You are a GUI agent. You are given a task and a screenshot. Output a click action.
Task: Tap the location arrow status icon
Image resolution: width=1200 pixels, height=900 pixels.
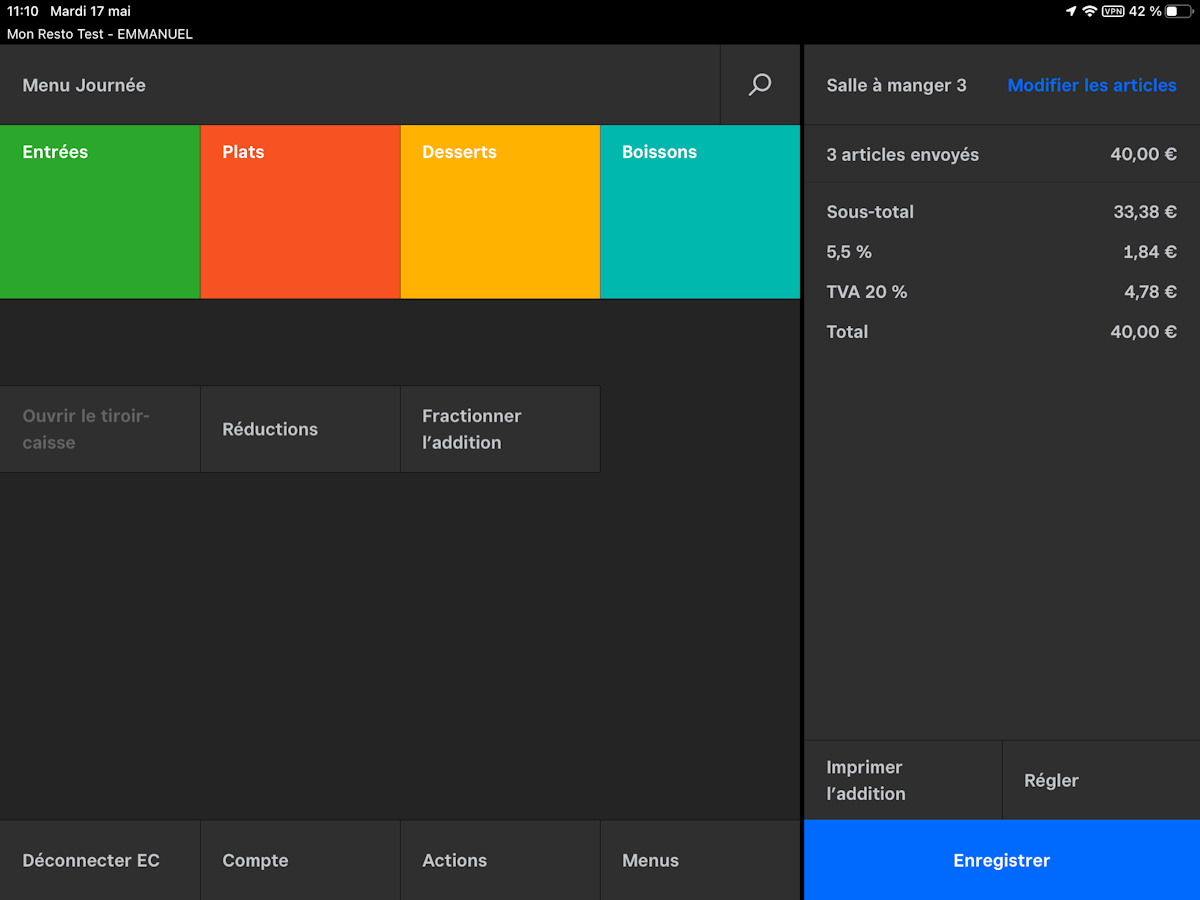pyautogui.click(x=1071, y=11)
